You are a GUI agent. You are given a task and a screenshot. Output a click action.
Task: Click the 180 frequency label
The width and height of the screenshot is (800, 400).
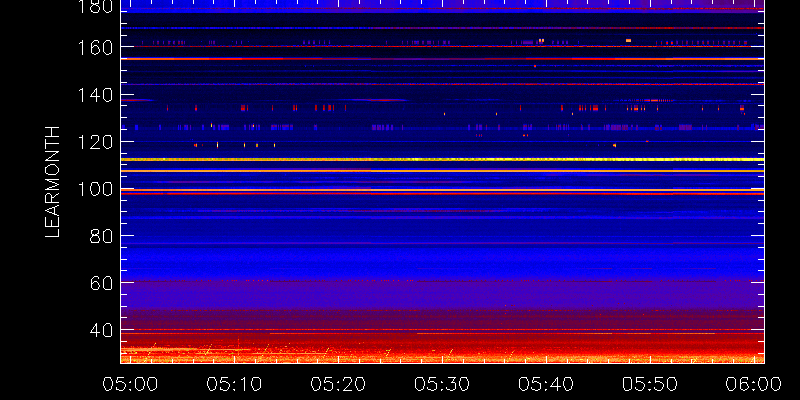click(96, 7)
